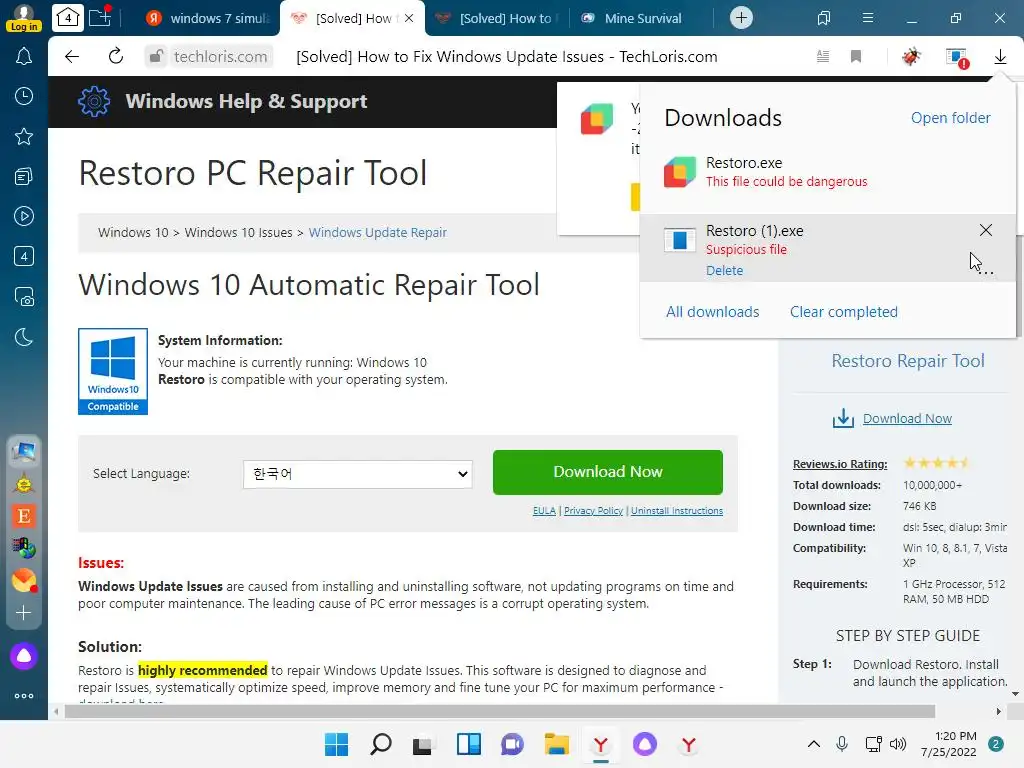
Task: Open the browser hamburger menu
Action: 867,18
